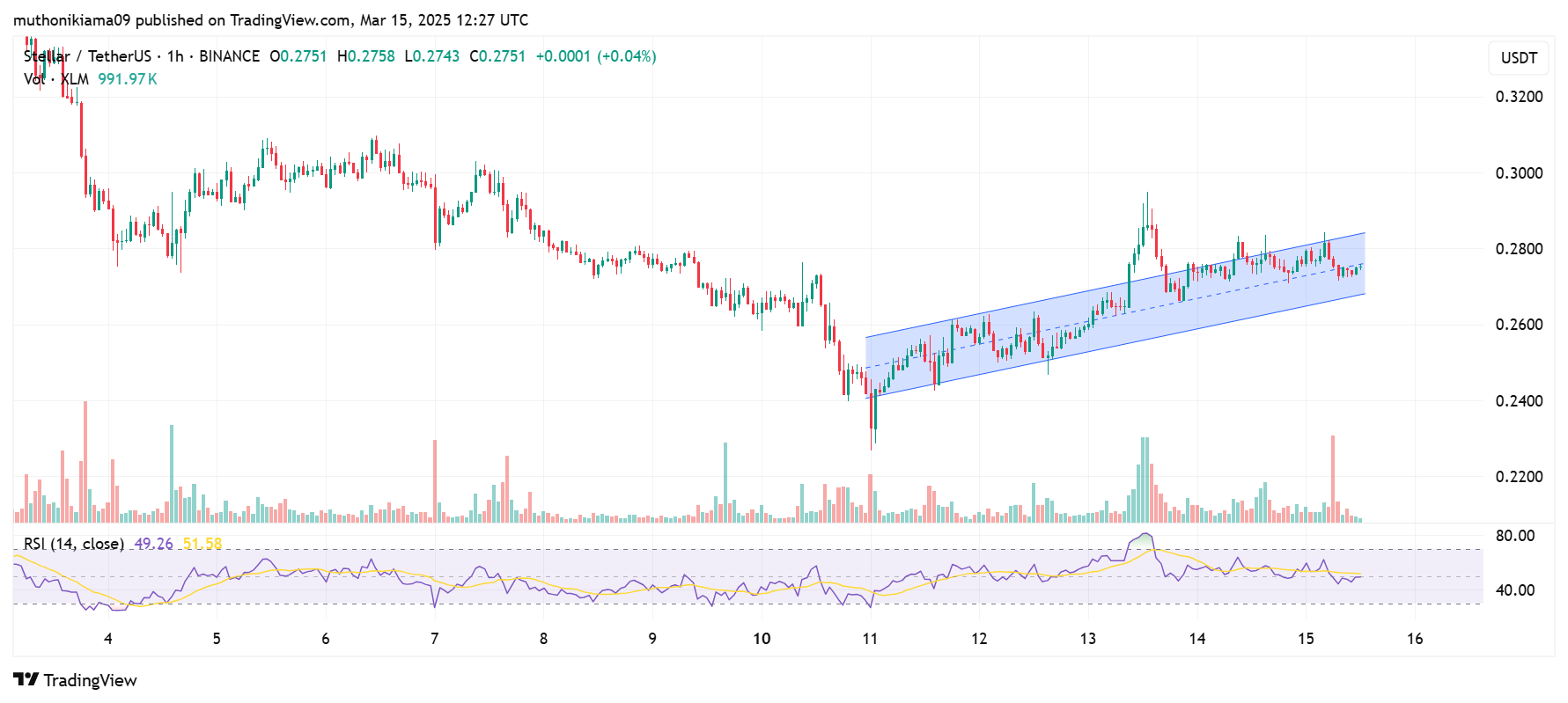Viewport: 1568px width, 703px height.
Task: Select the blue ascending parallel channel drawing
Action: pos(1115,314)
